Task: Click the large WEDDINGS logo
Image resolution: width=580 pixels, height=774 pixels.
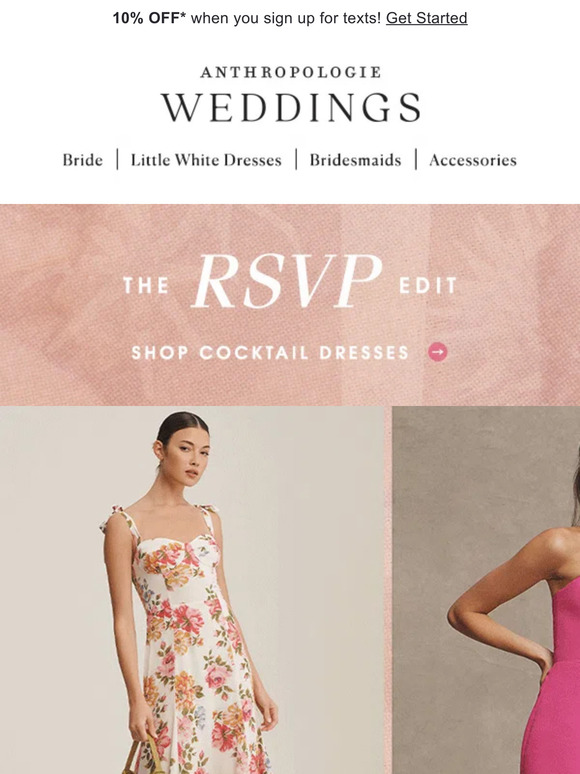Action: coord(291,108)
